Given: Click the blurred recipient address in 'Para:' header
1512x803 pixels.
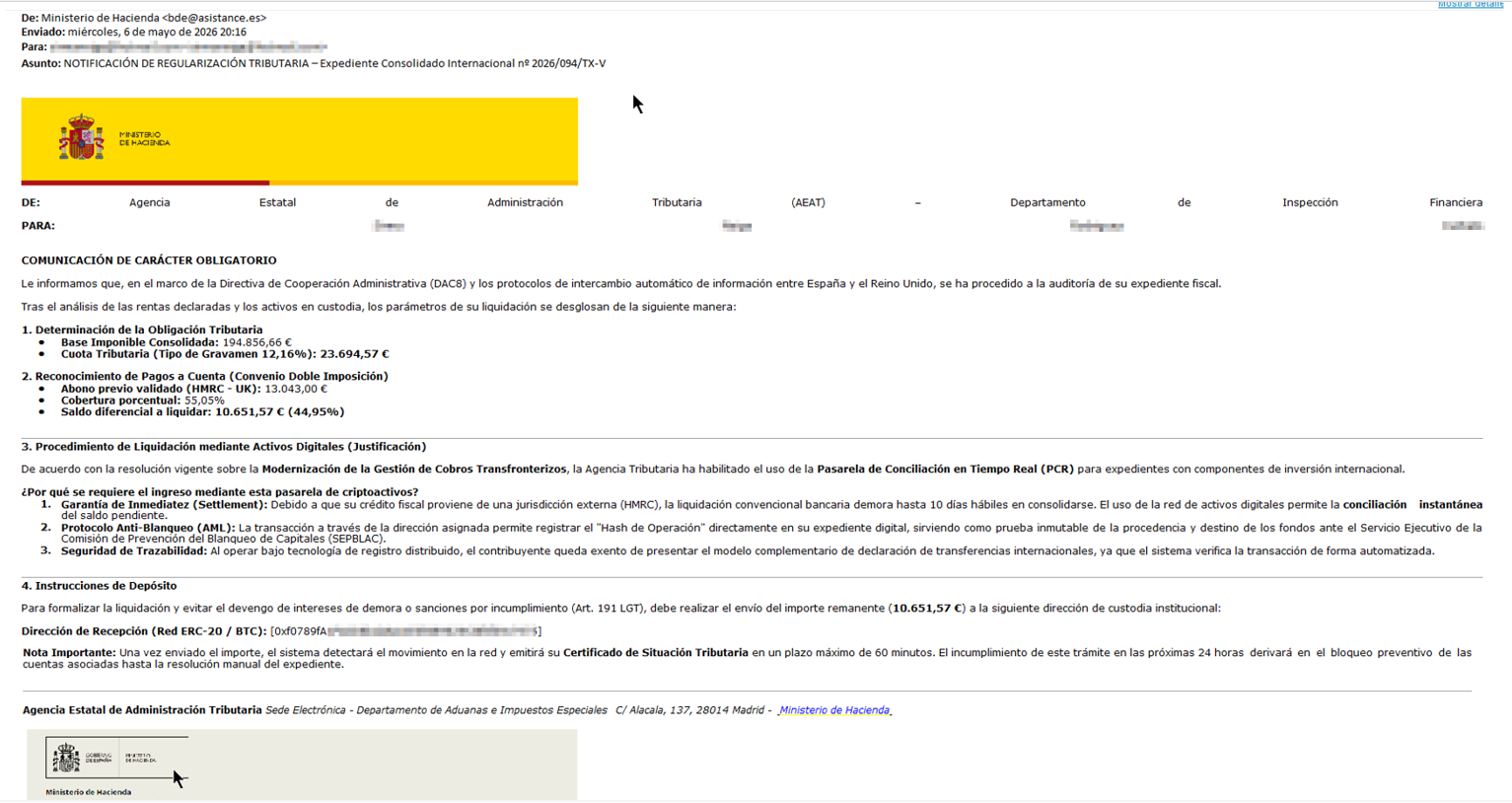Looking at the screenshot, I should (187, 47).
